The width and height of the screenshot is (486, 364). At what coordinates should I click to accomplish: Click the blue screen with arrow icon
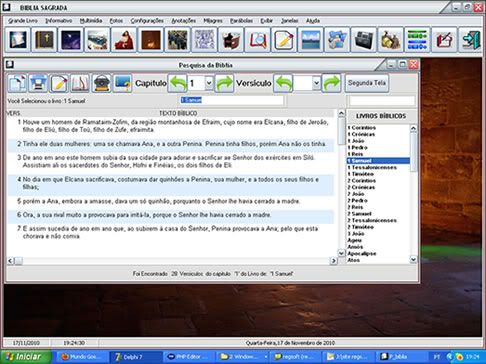point(123,83)
